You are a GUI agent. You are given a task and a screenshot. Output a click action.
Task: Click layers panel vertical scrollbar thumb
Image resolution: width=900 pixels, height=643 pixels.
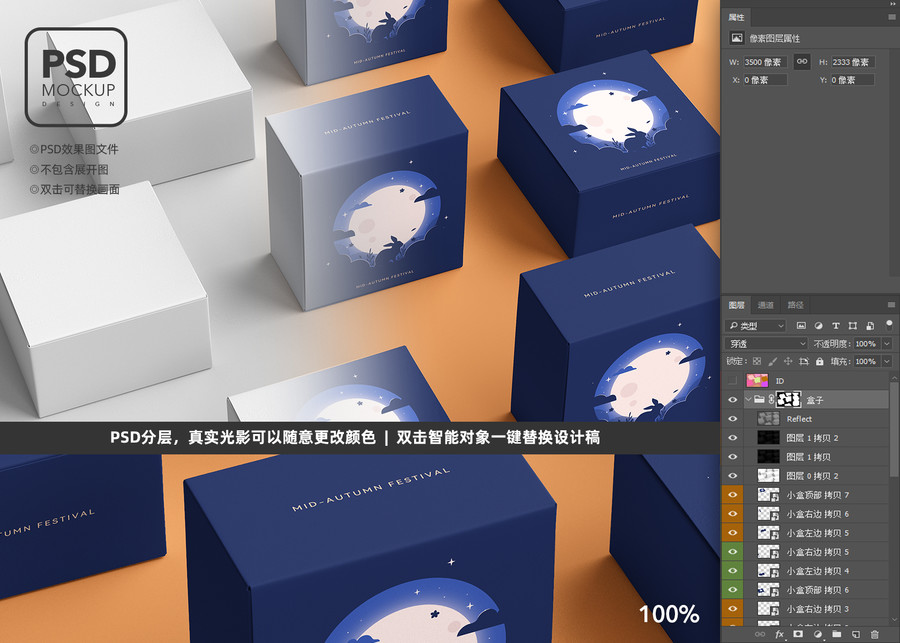pyautogui.click(x=894, y=429)
